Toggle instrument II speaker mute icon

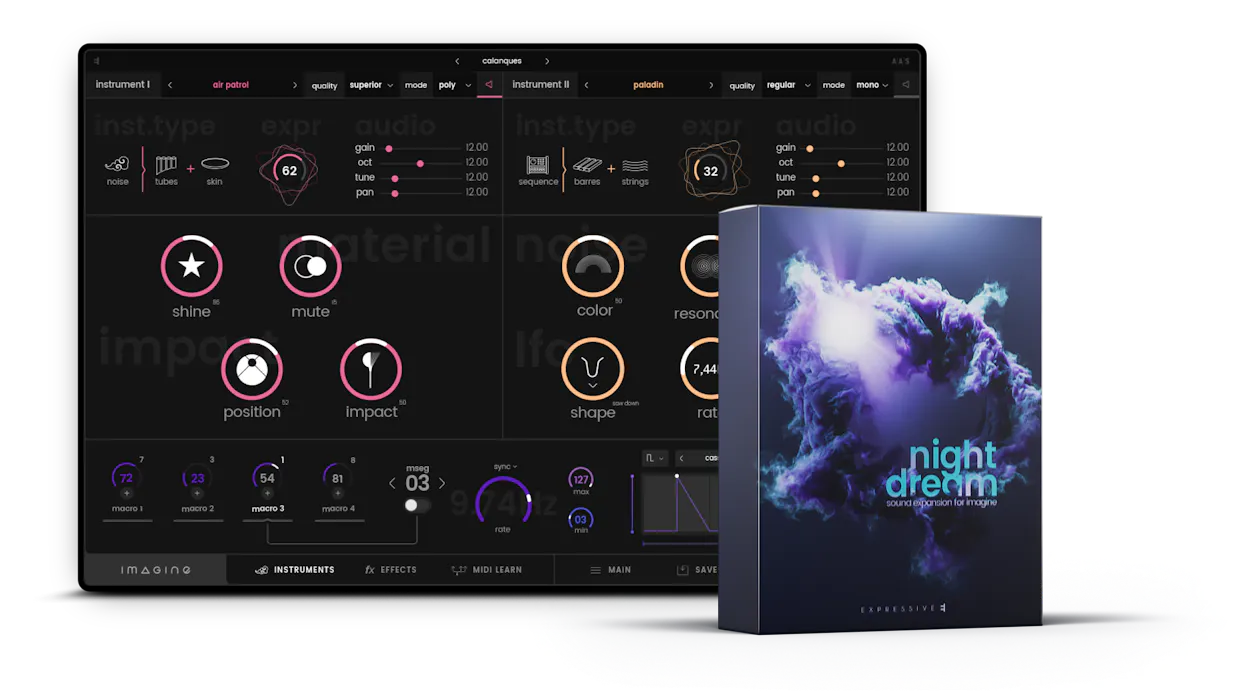coord(905,85)
